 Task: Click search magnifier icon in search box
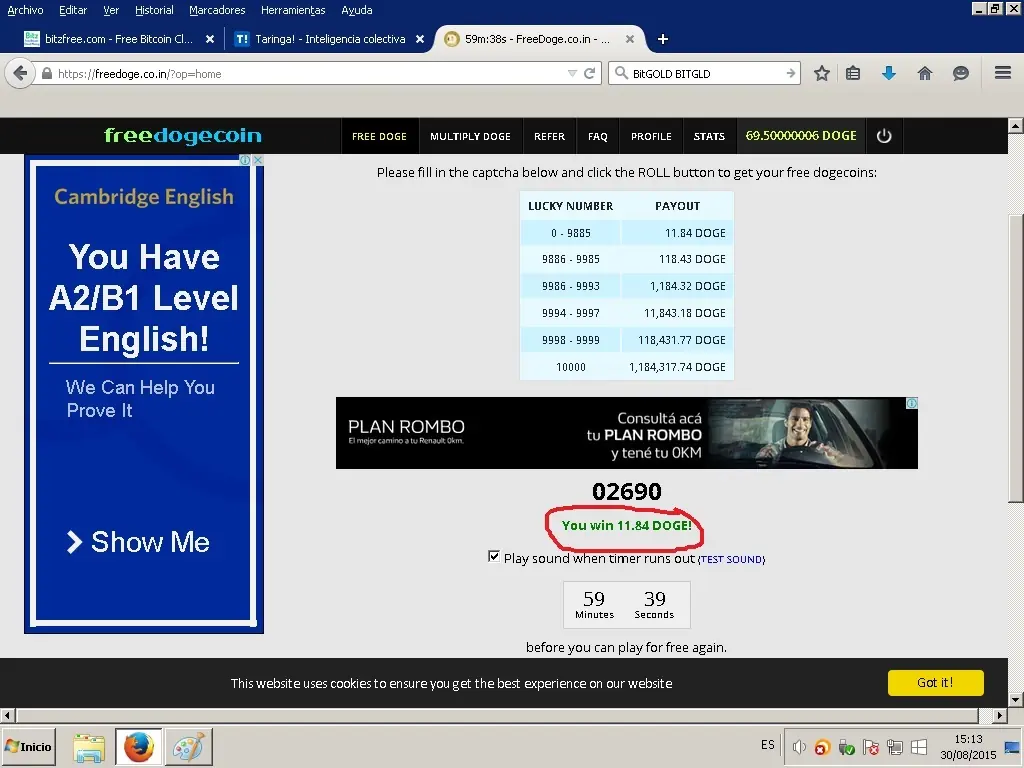(621, 73)
